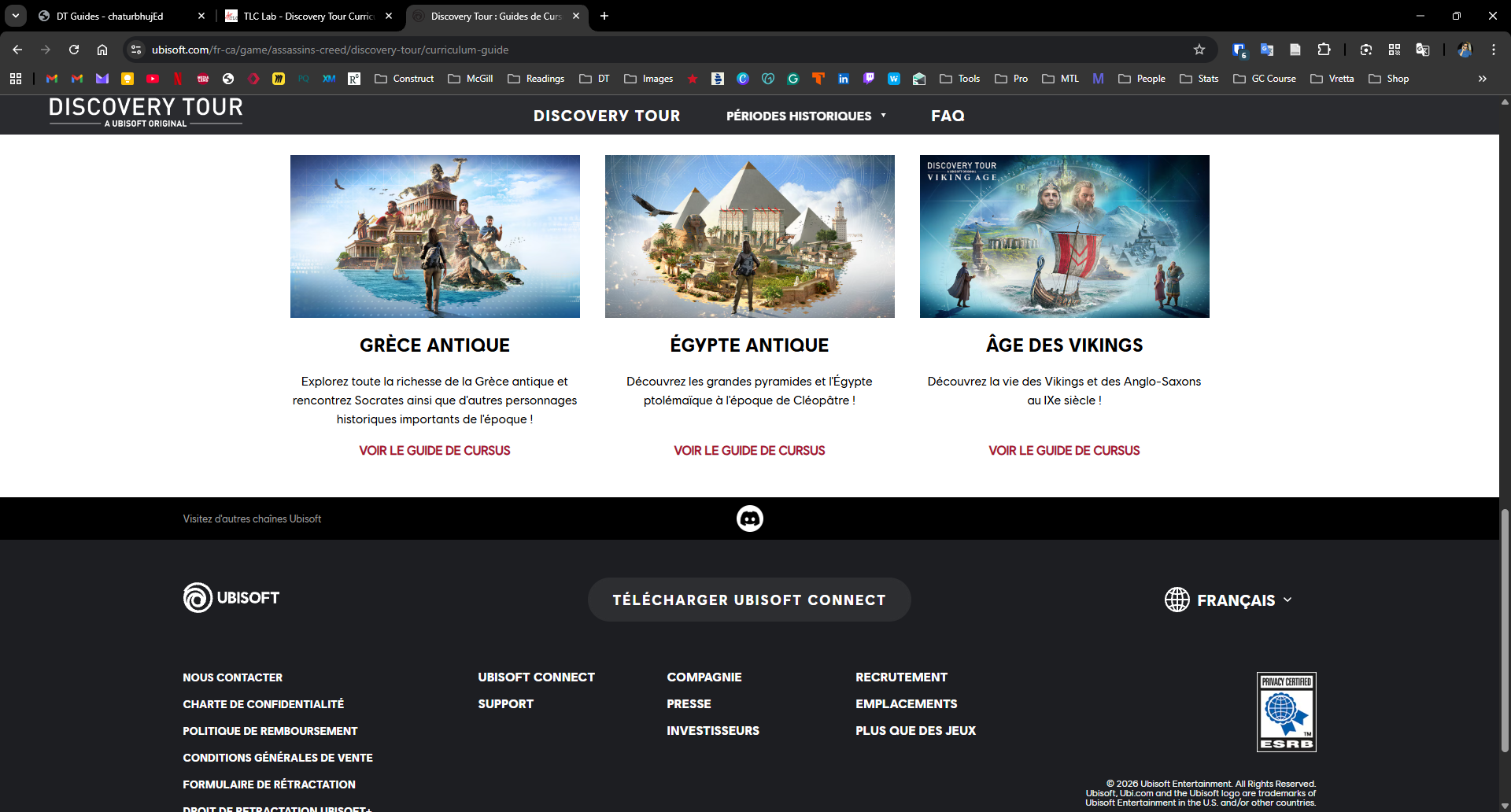
Task: Open the Bitwarden extension with badge 6
Action: (x=1239, y=50)
